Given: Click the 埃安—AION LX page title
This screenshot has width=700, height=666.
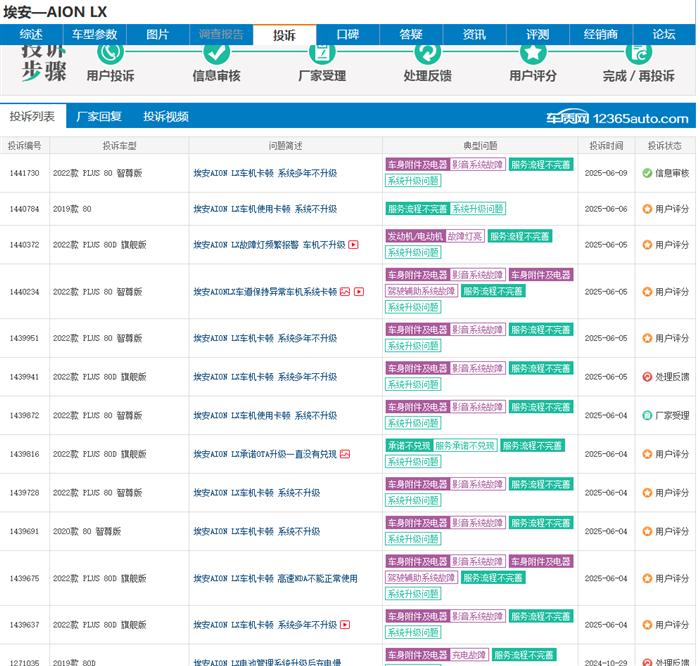Looking at the screenshot, I should coord(55,12).
